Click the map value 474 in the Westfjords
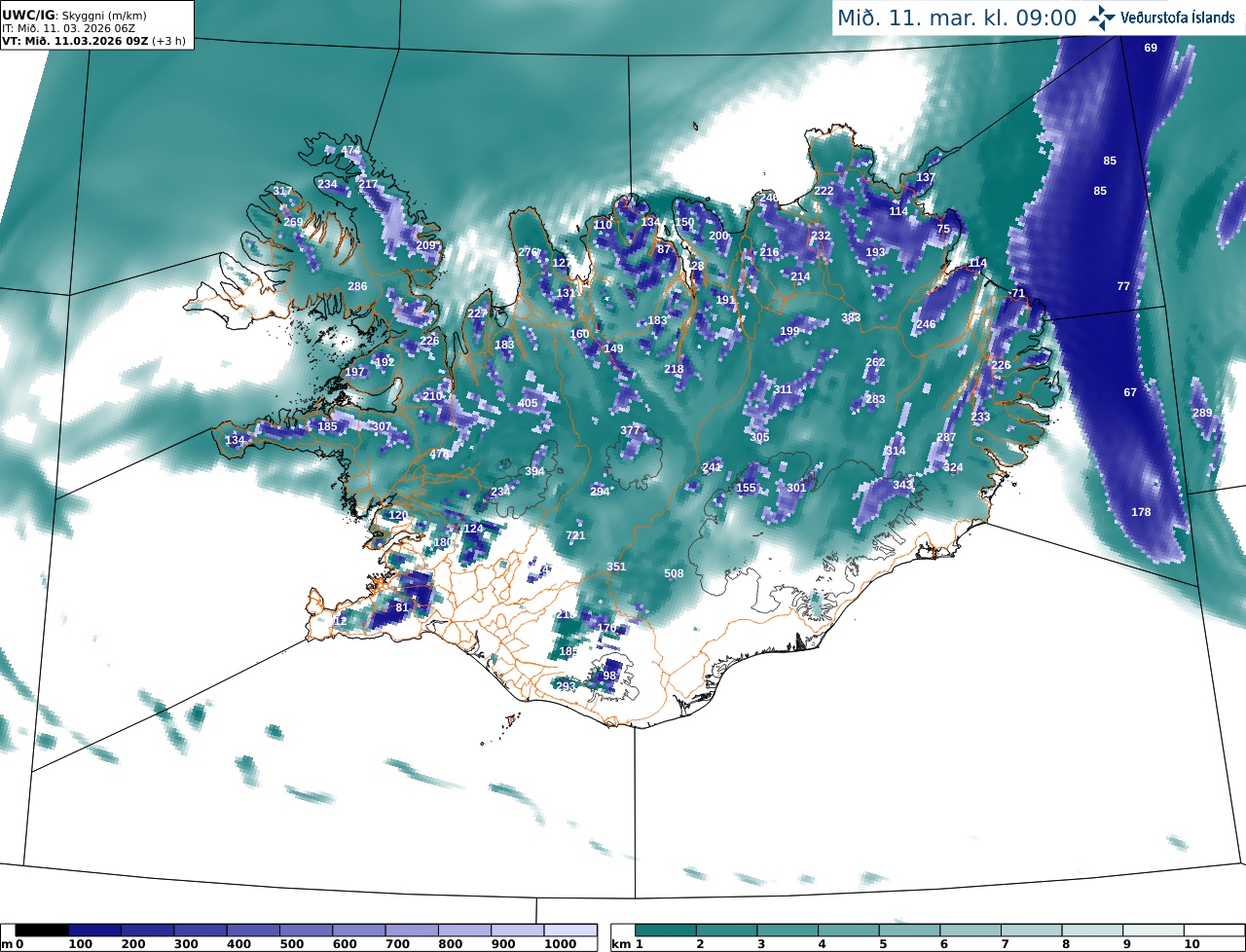Screen dimensions: 1246x952 [350, 151]
